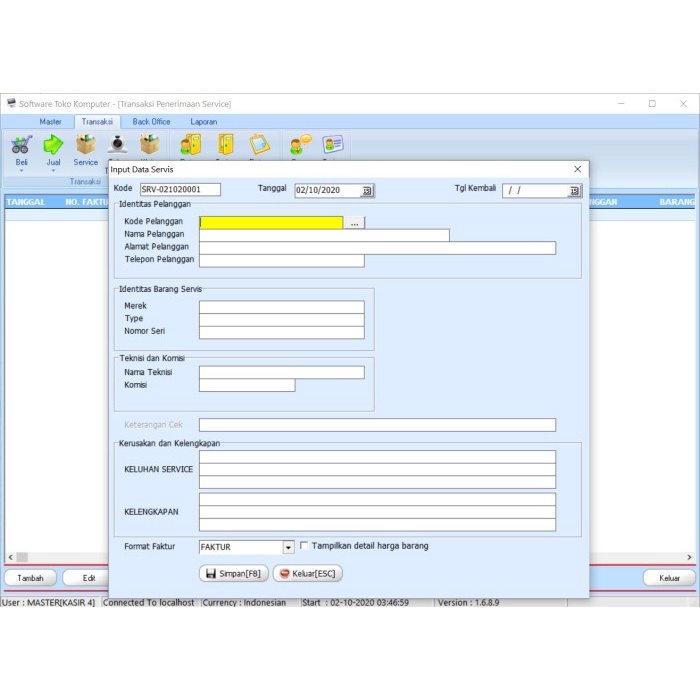Click the Type input field
The image size is (700, 700).
tap(282, 320)
